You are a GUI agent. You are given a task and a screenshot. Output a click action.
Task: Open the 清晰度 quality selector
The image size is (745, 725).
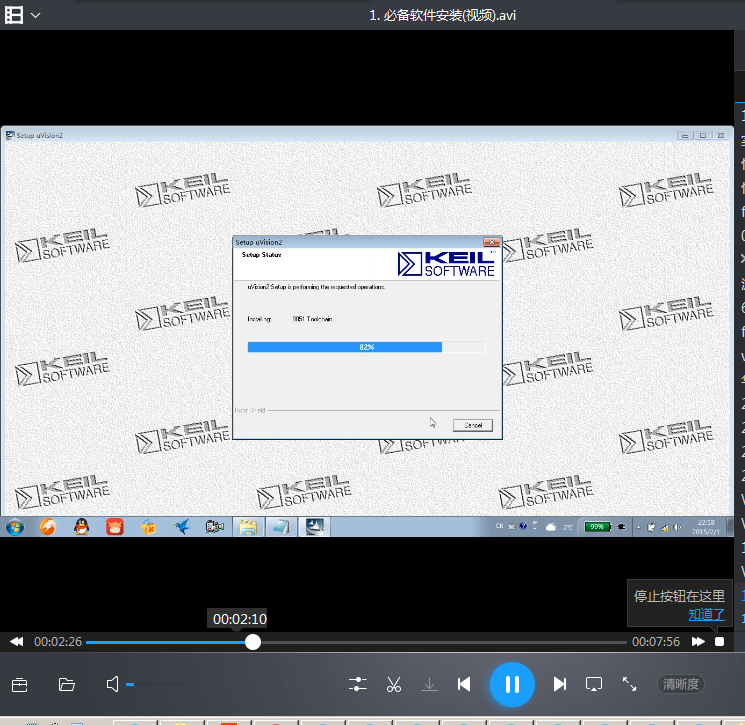681,684
